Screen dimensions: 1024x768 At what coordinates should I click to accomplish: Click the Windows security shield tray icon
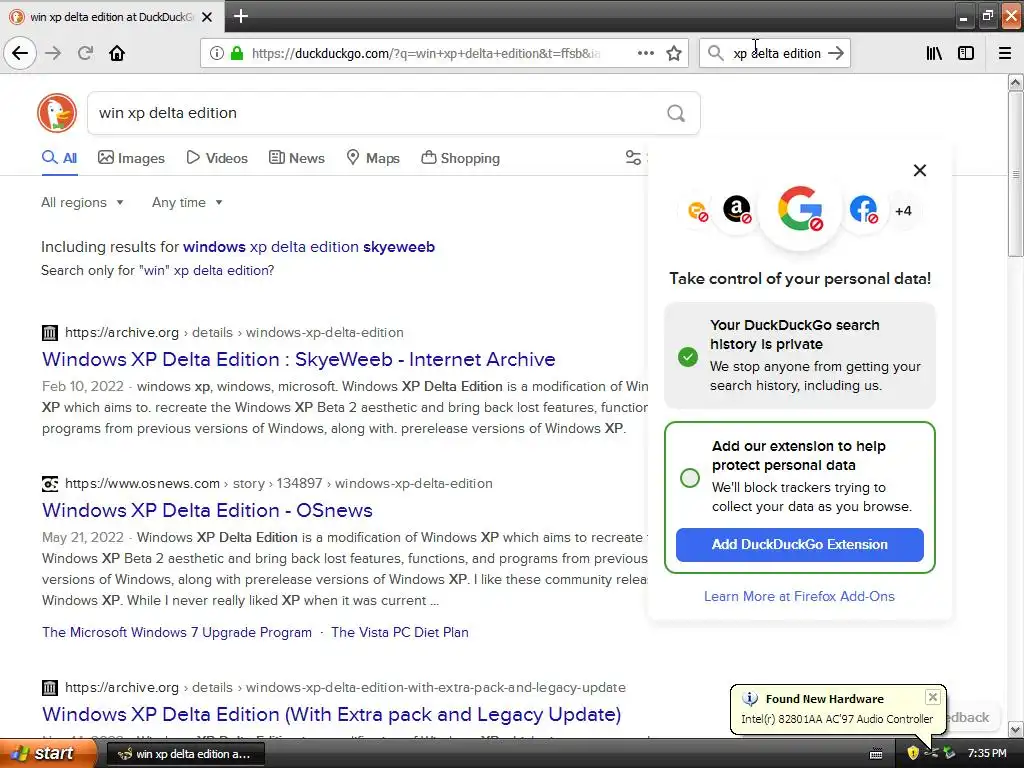913,753
